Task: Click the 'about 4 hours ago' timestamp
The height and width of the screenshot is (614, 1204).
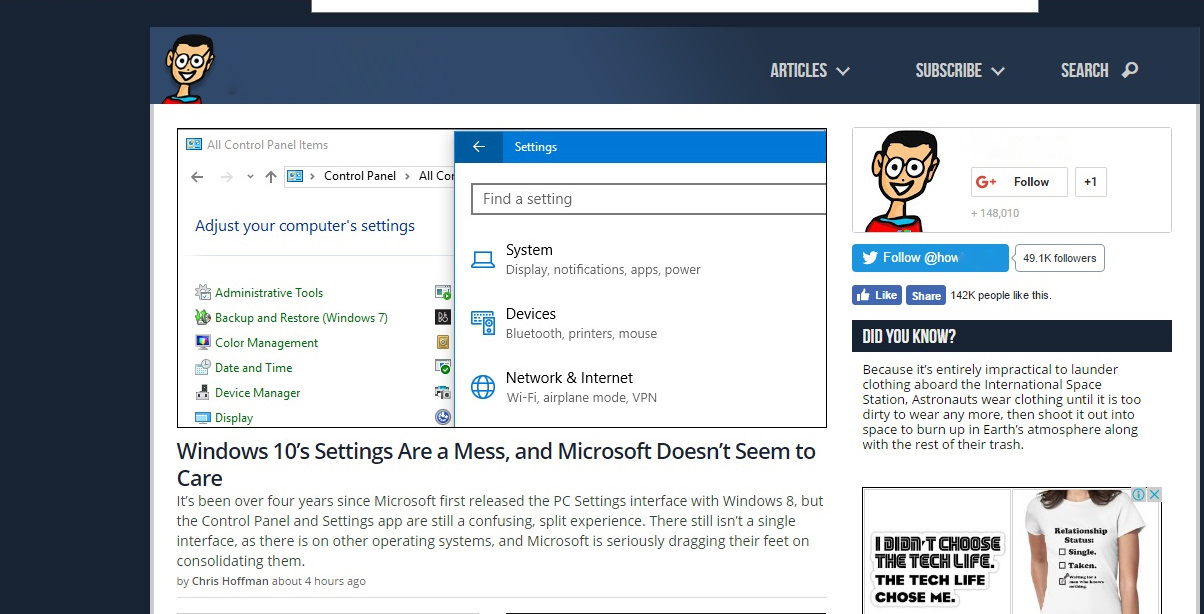Action: [318, 581]
